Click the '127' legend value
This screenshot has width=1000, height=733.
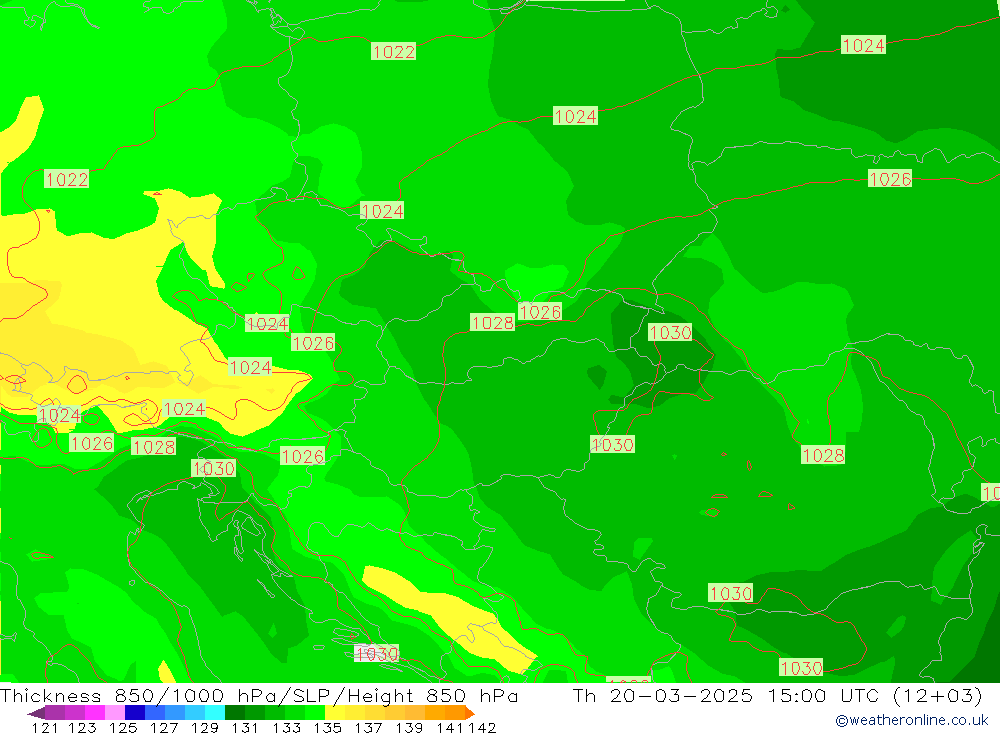click(x=164, y=727)
